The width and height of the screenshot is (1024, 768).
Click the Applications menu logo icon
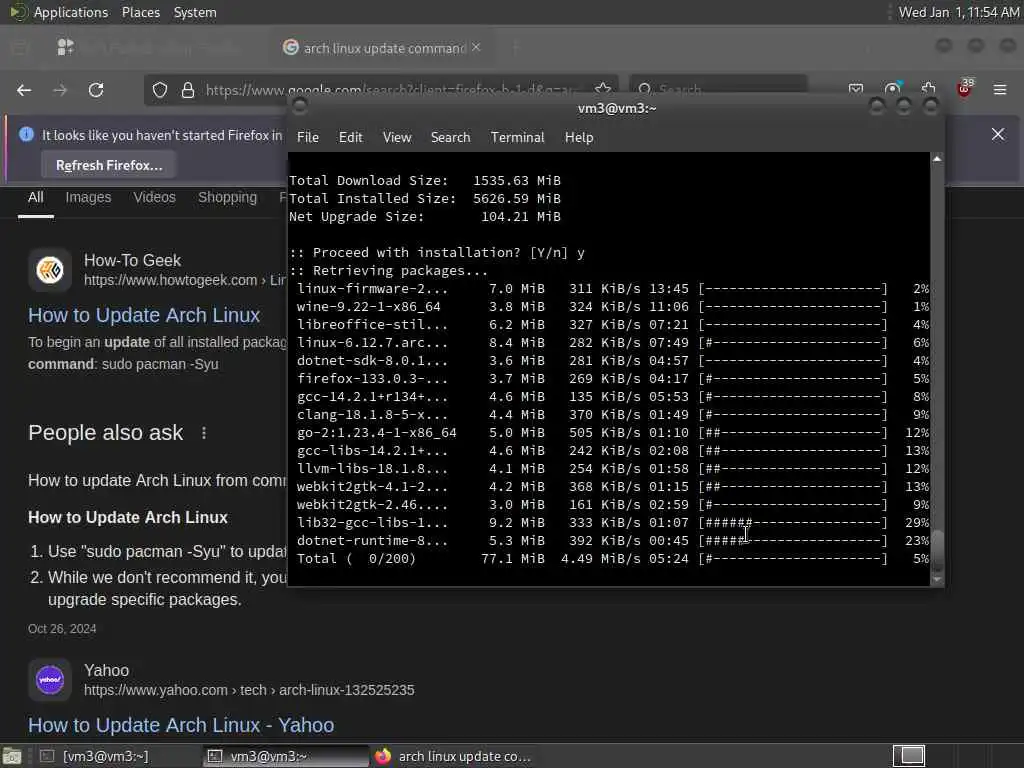[18, 12]
